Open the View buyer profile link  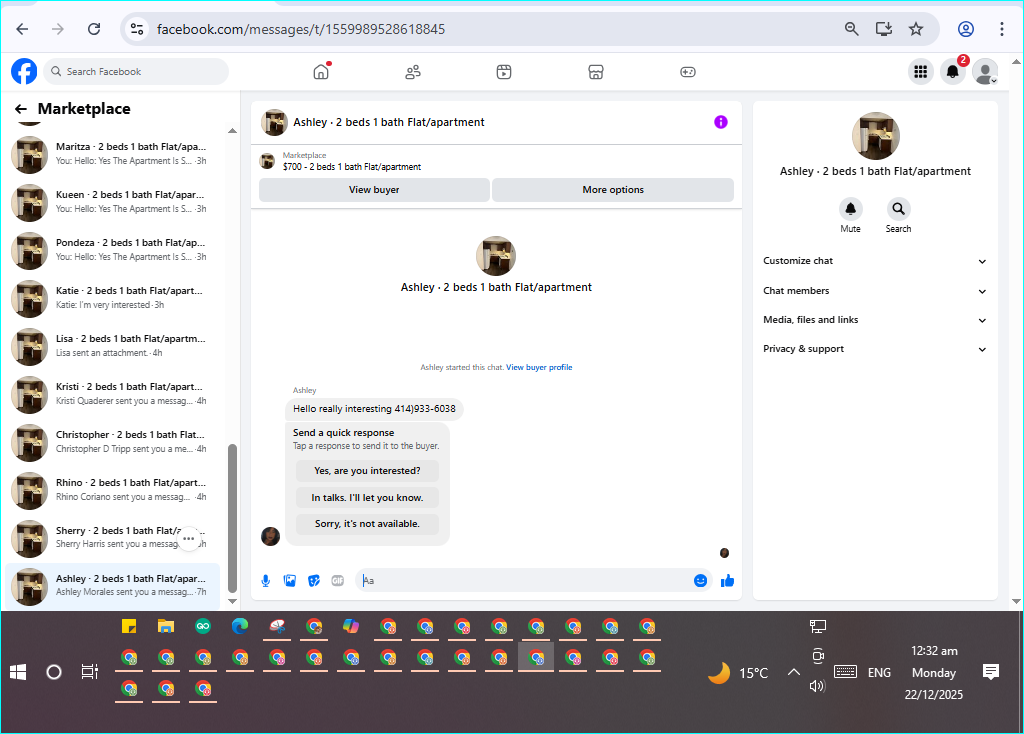click(x=539, y=368)
